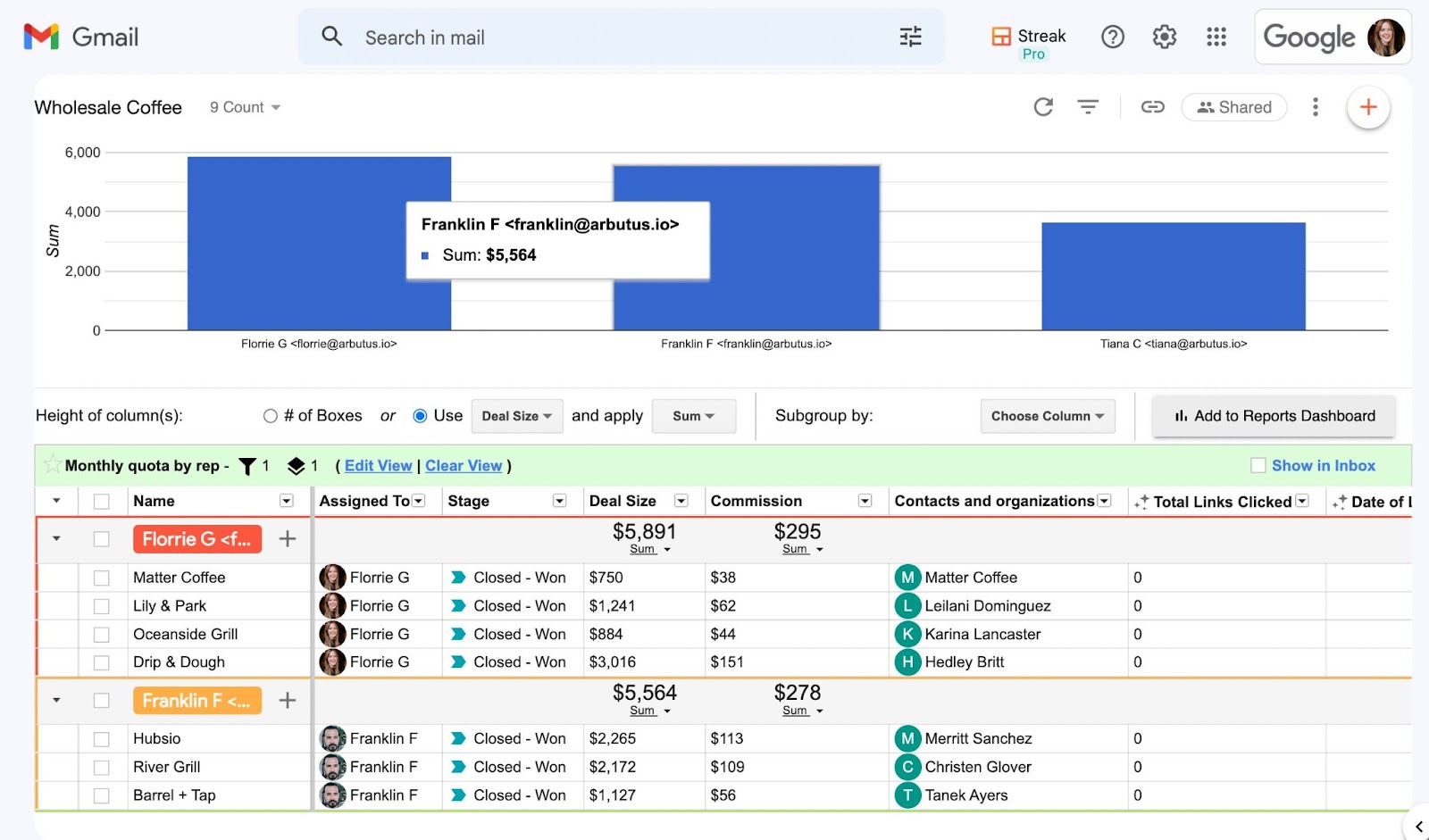
Task: Check the Matter Coffee row checkbox
Action: 102,578
